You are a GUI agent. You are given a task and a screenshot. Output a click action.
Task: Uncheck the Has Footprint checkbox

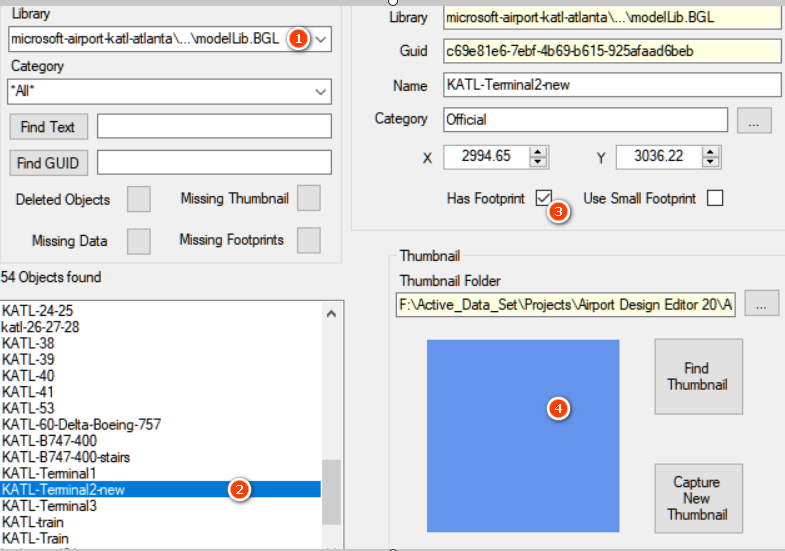click(544, 198)
